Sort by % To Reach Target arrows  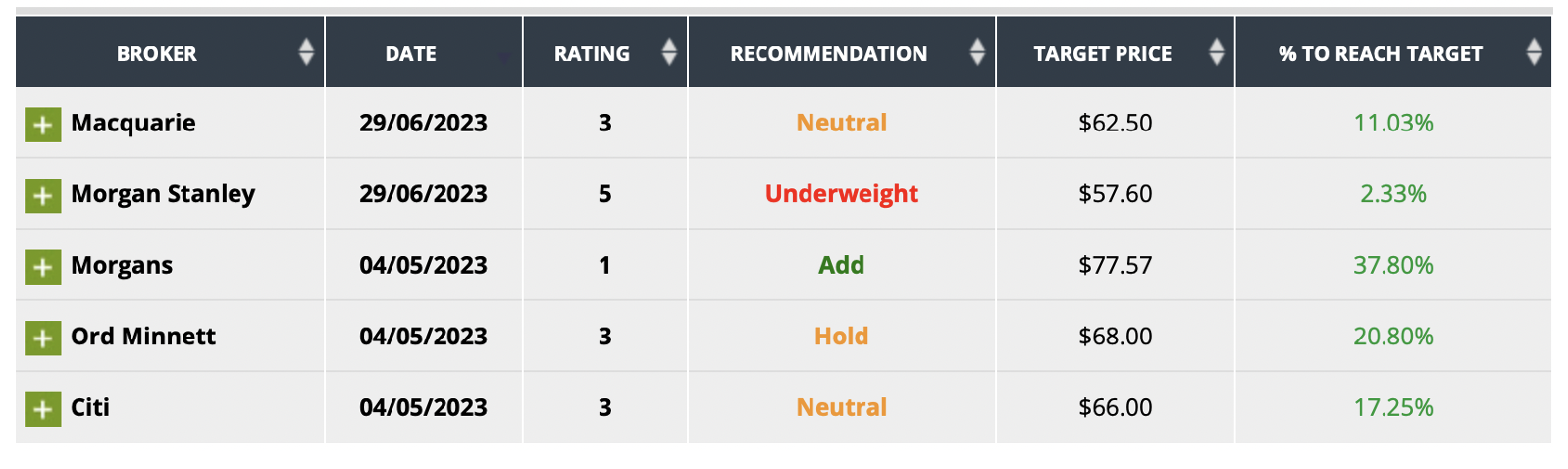click(1534, 53)
